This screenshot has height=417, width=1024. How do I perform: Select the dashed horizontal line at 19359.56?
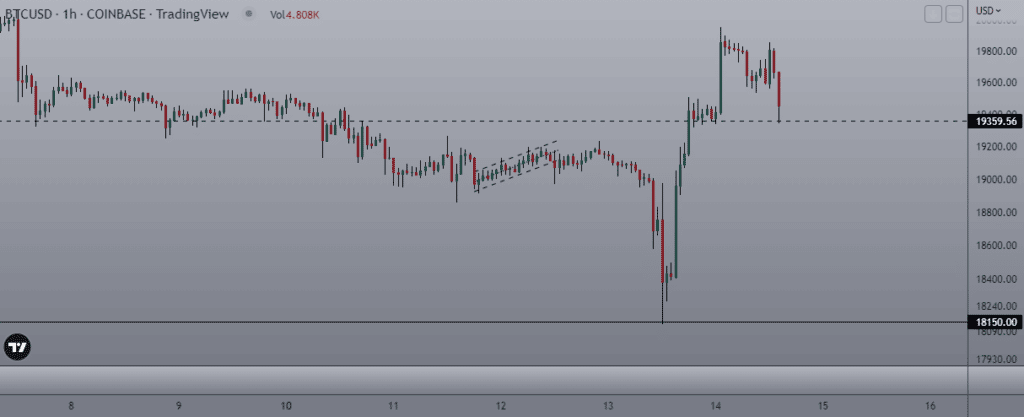483,121
